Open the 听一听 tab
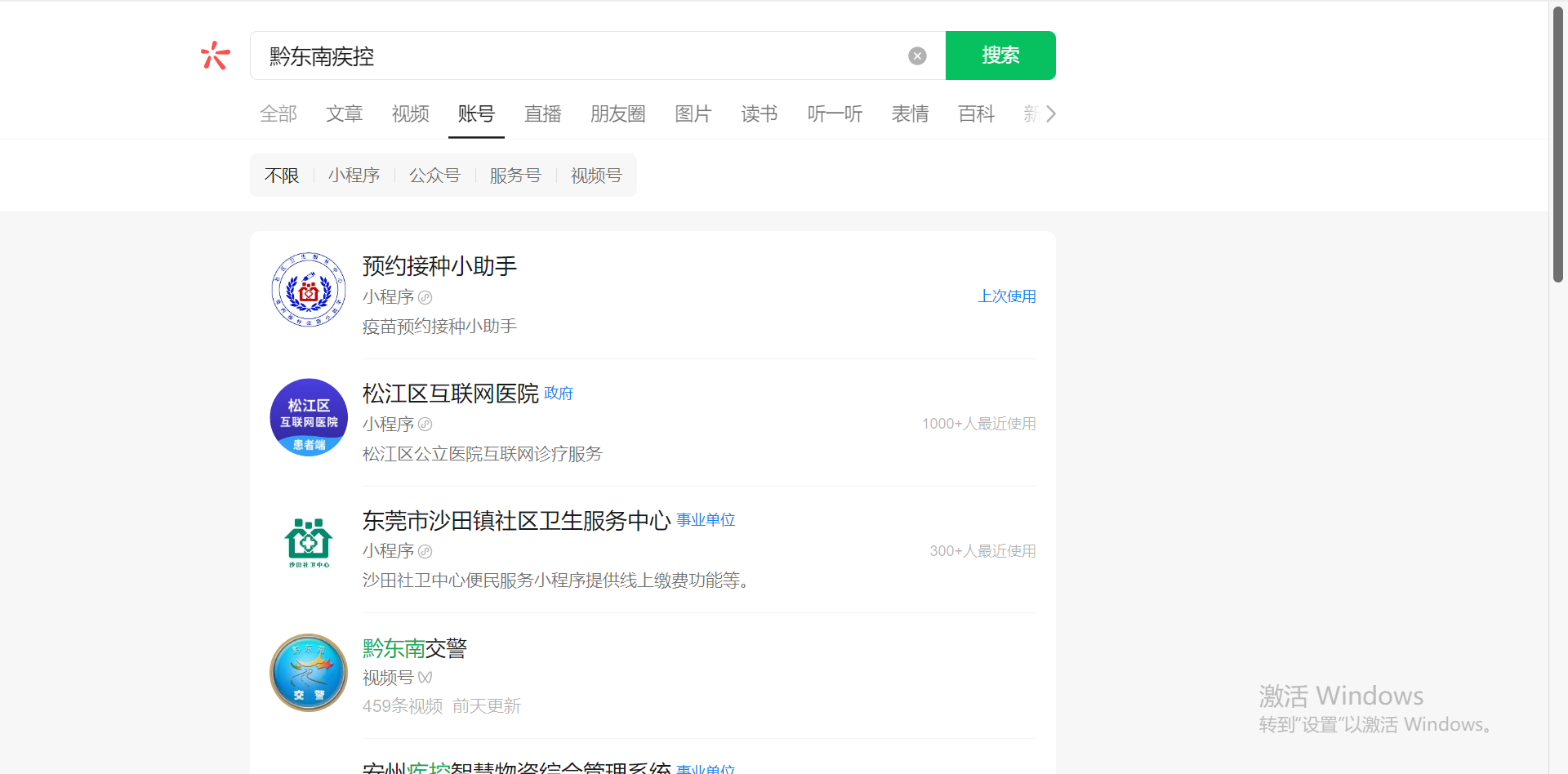Viewport: 1568px width, 774px height. pyautogui.click(x=835, y=113)
